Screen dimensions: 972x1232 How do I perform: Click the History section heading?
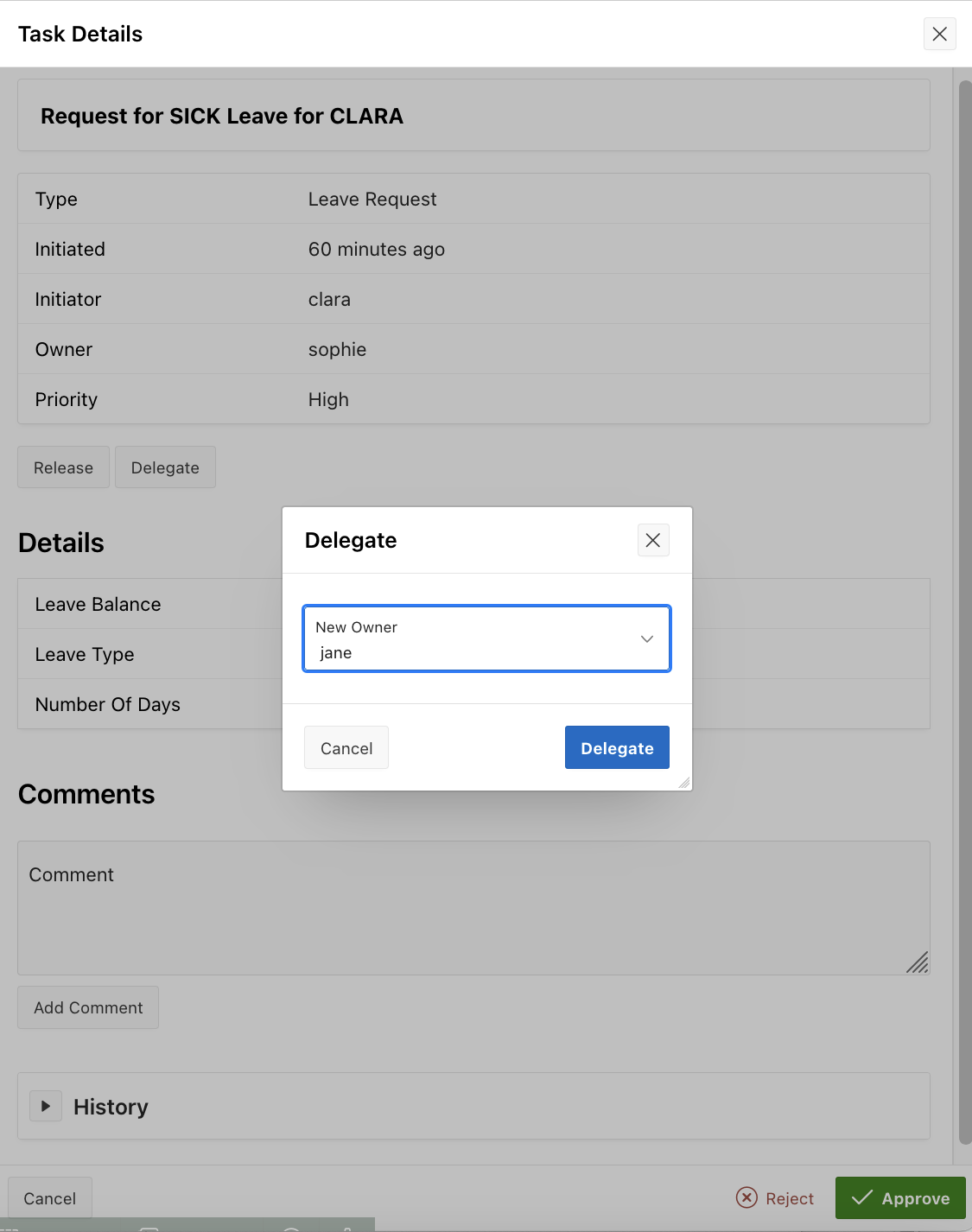point(111,1107)
